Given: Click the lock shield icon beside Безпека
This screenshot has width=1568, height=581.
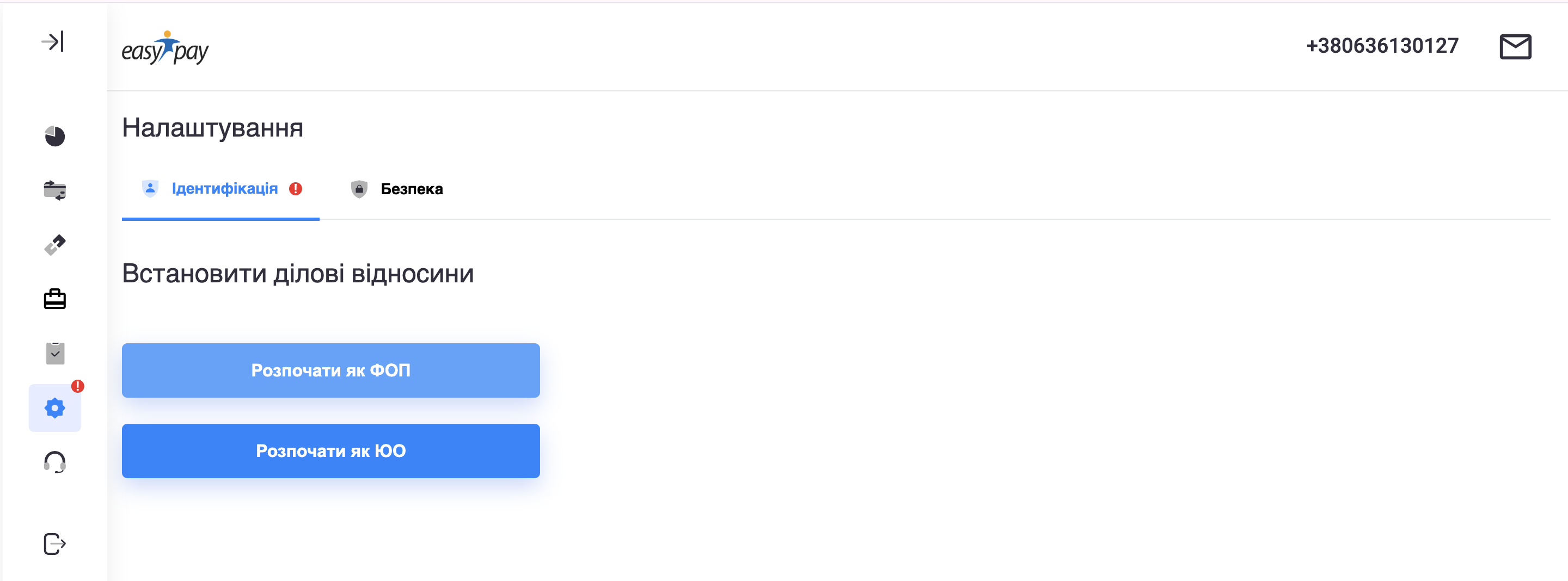Looking at the screenshot, I should point(359,189).
